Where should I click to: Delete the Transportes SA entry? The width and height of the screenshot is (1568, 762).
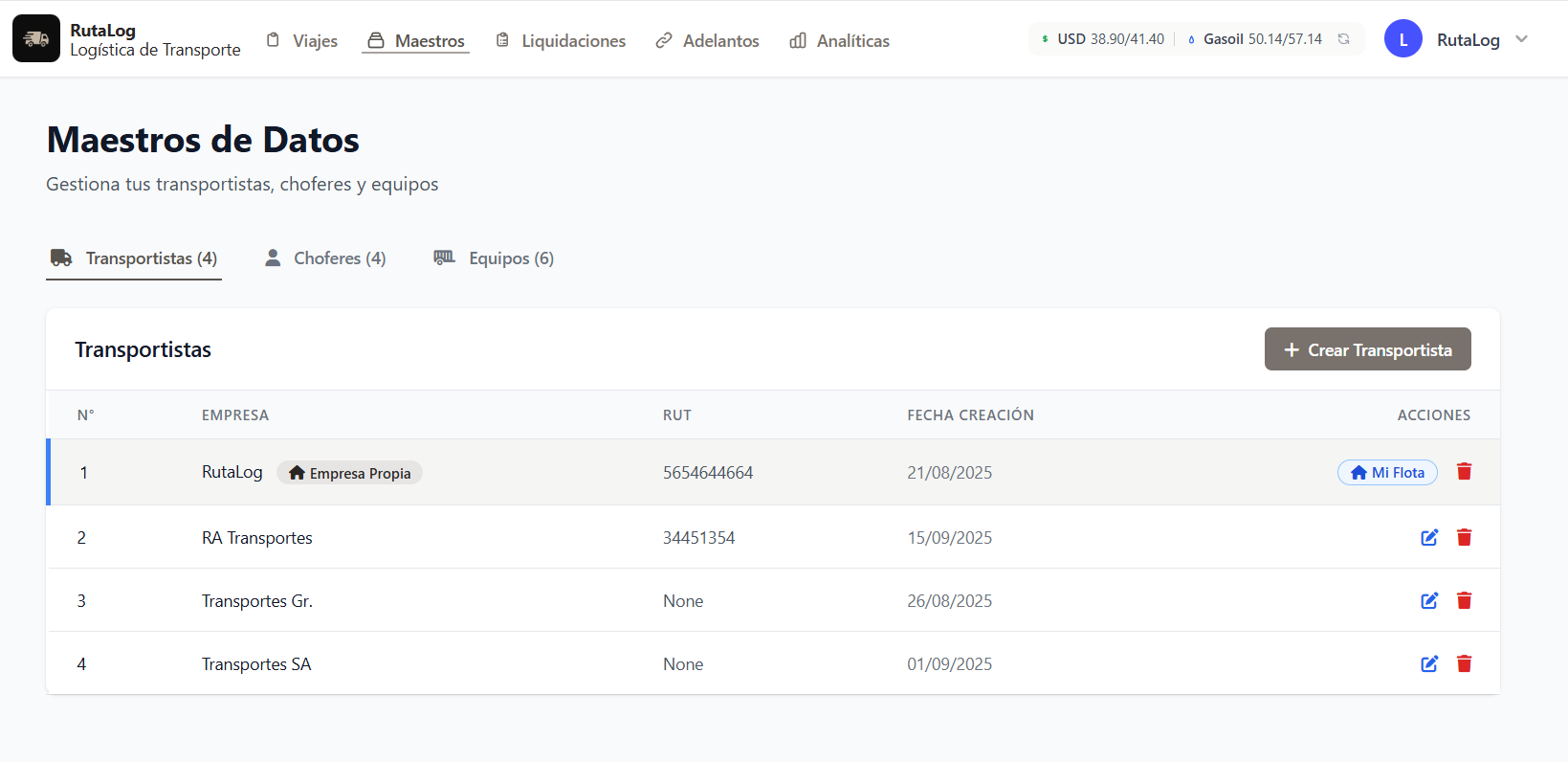click(x=1464, y=664)
